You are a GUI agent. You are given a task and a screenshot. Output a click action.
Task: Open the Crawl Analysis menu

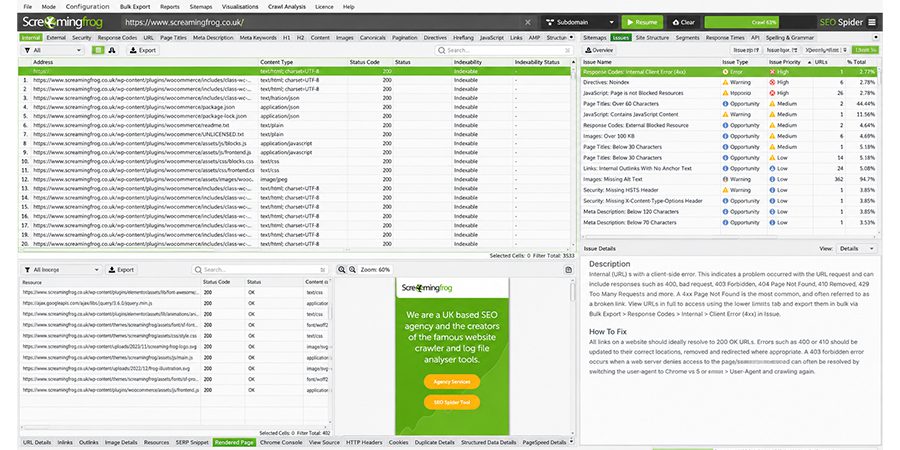(x=287, y=7)
